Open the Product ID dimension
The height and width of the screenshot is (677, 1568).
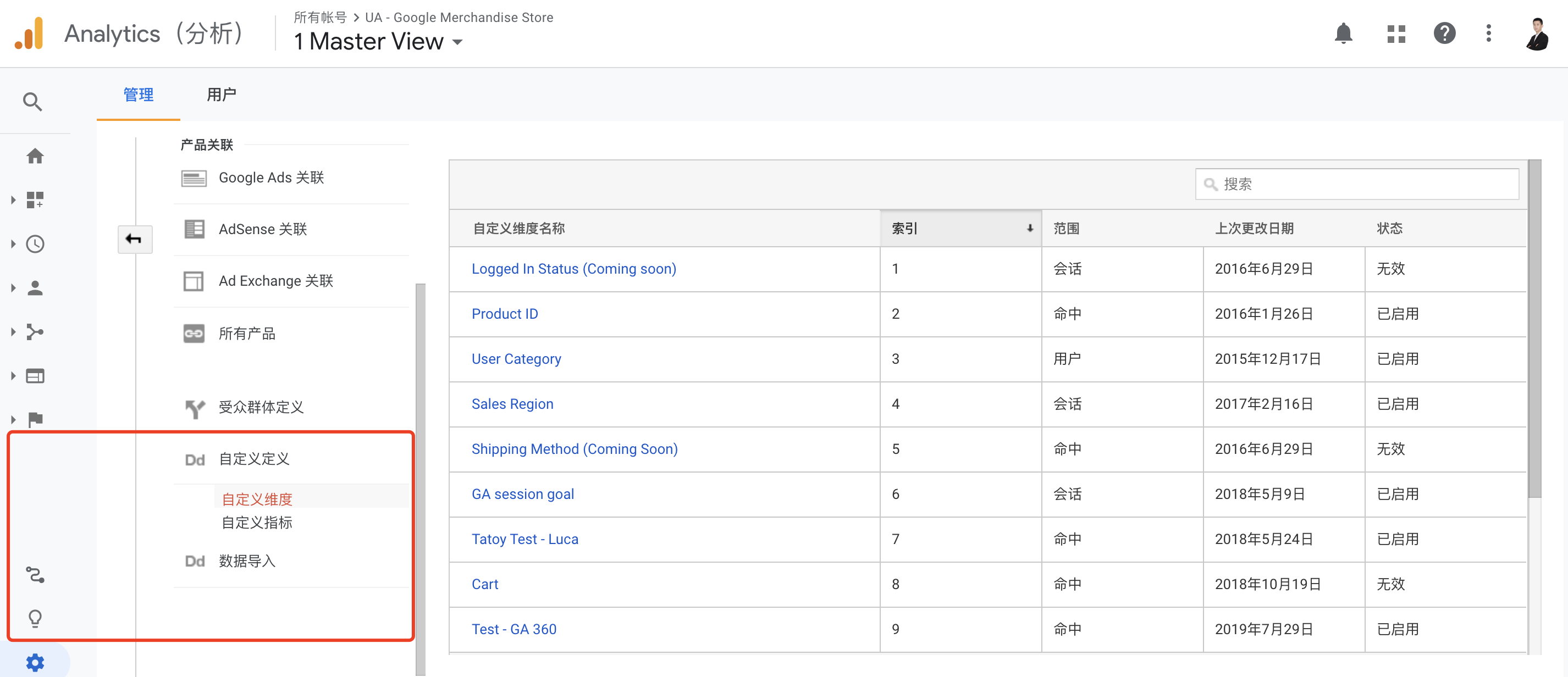tap(505, 314)
